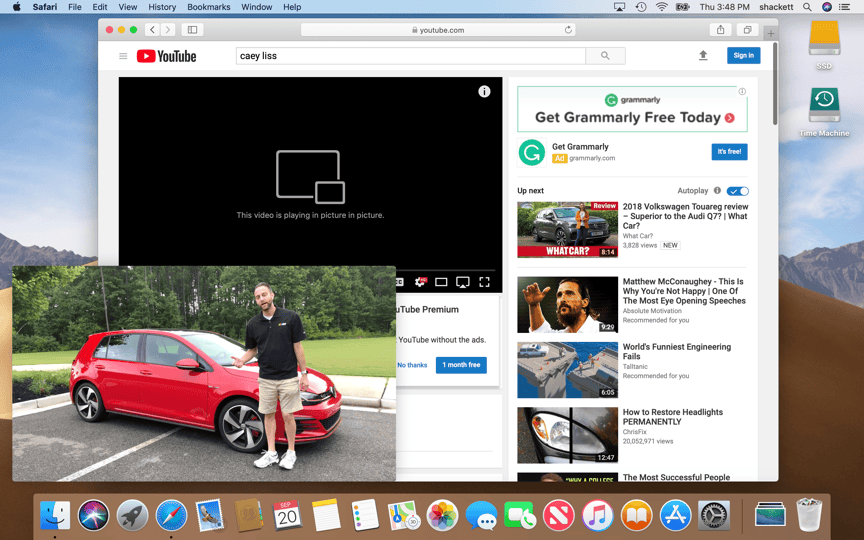Click the picture-in-picture floating video
864x540 pixels.
point(204,374)
